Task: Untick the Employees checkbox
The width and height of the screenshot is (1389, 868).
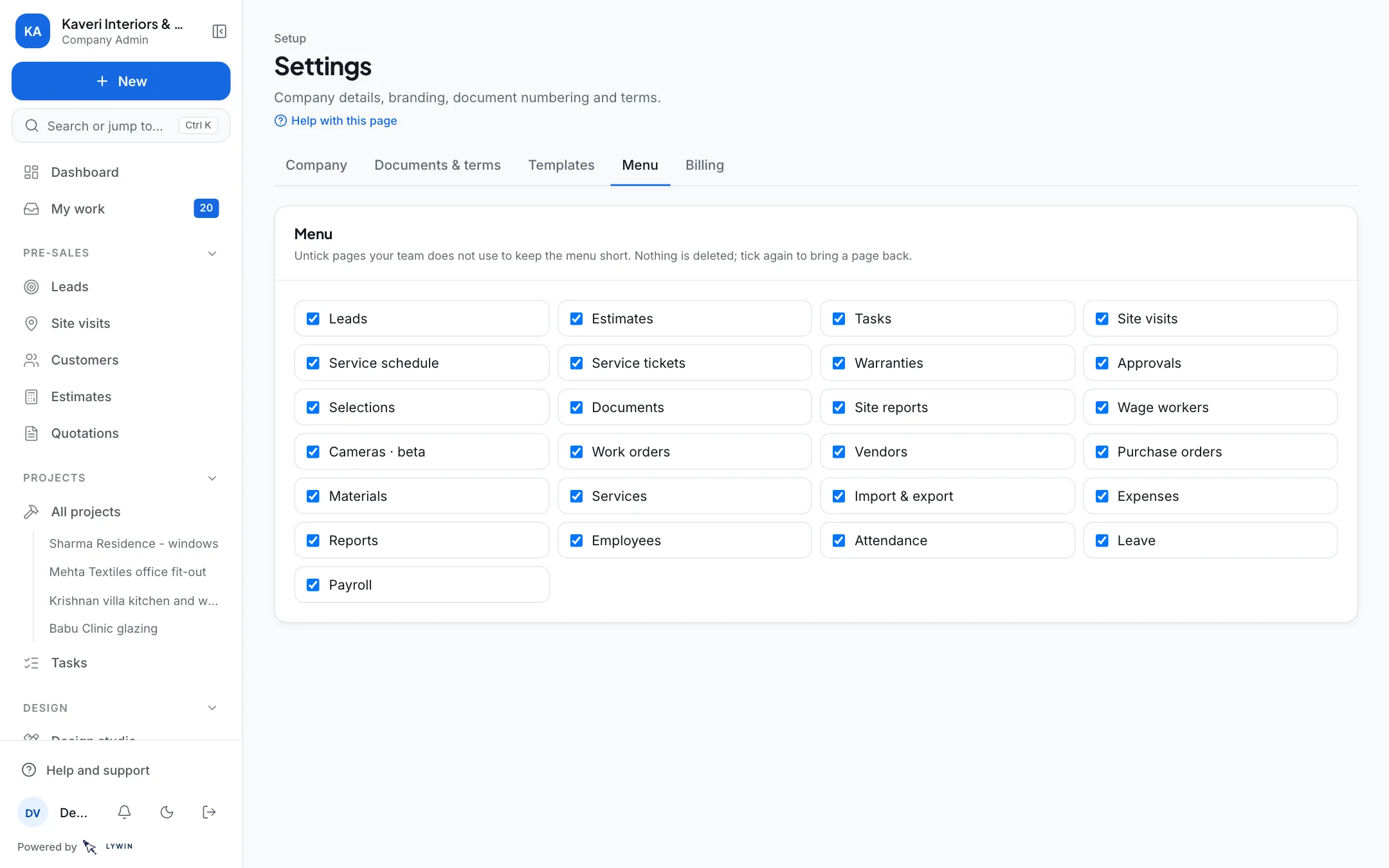Action: click(x=576, y=541)
